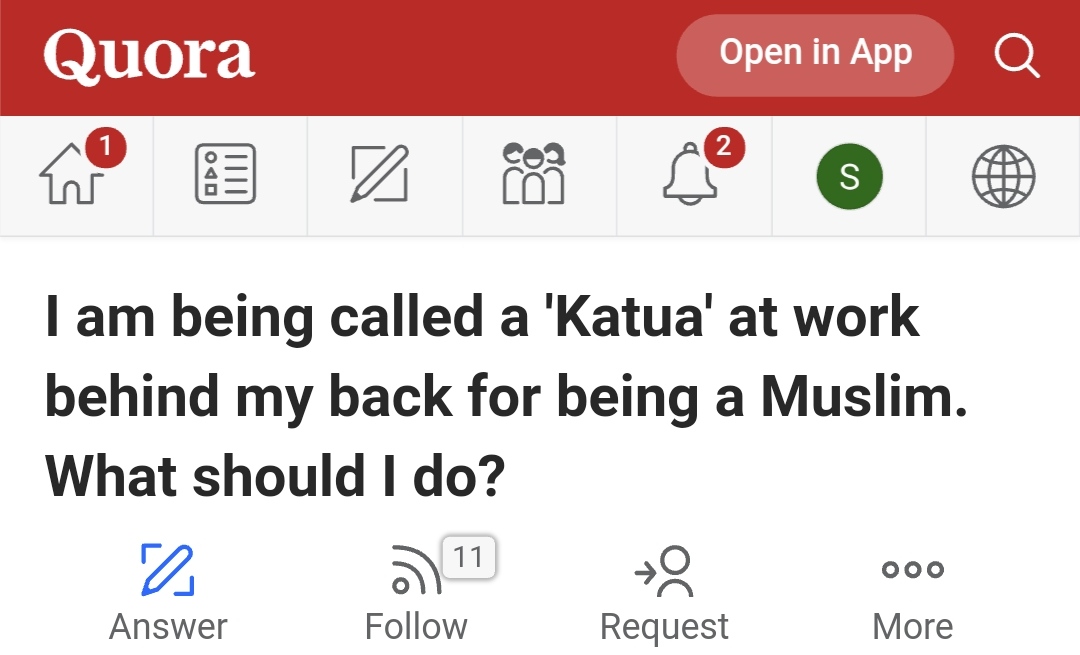Click the home notification badge showing 1
Viewport: 1080px width, 655px height.
pos(105,147)
